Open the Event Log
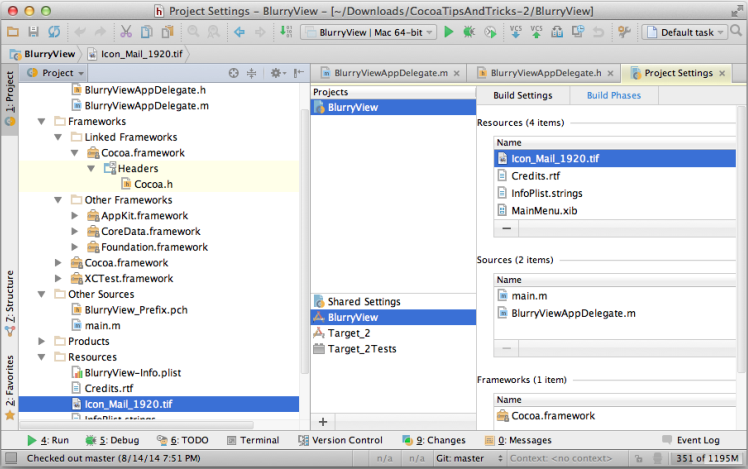The width and height of the screenshot is (748, 469). pyautogui.click(x=691, y=440)
